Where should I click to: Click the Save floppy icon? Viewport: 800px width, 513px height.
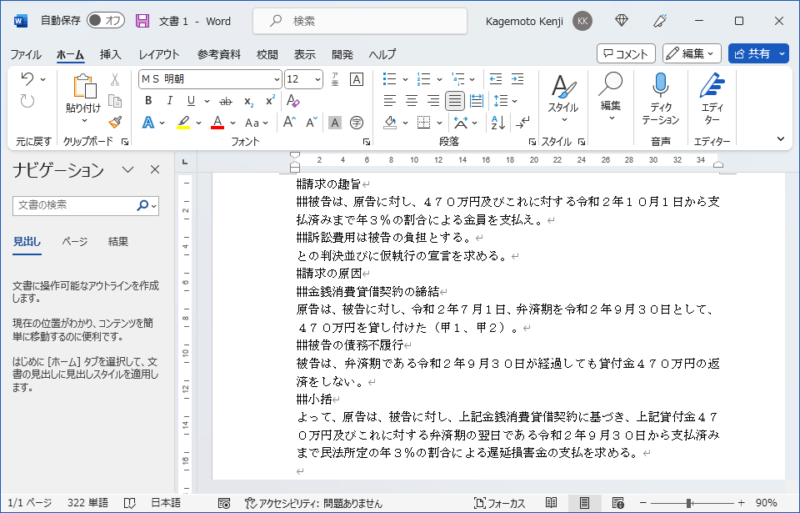point(142,21)
